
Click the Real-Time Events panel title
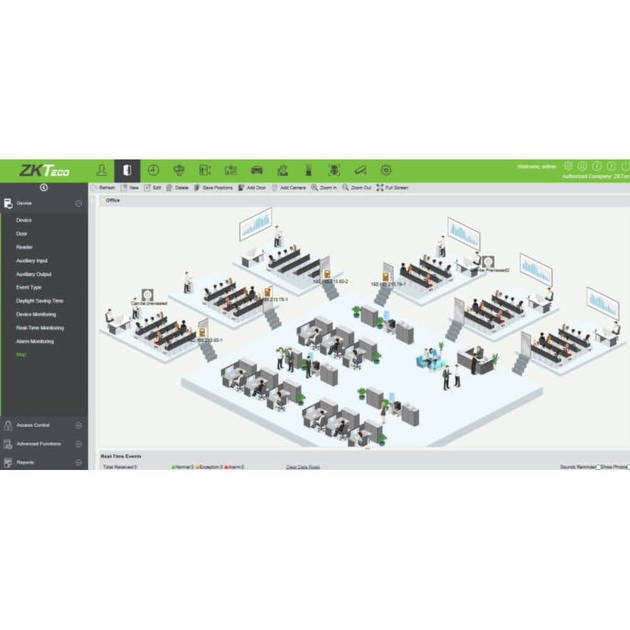point(121,456)
